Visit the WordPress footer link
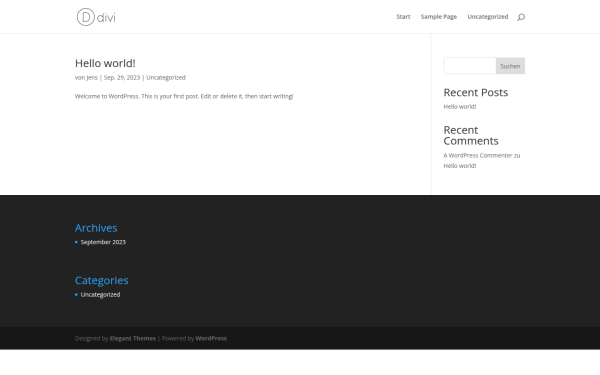The image size is (600, 375). (x=211, y=338)
